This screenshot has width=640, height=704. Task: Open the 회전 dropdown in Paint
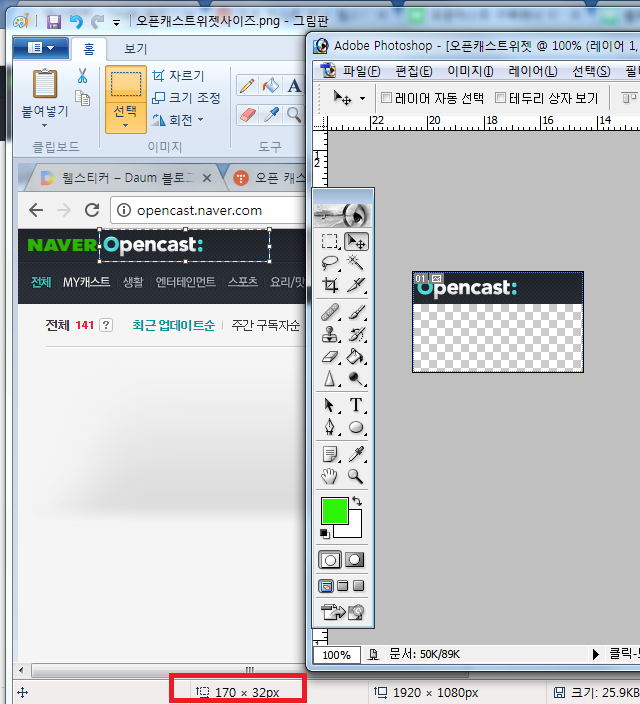[x=200, y=119]
